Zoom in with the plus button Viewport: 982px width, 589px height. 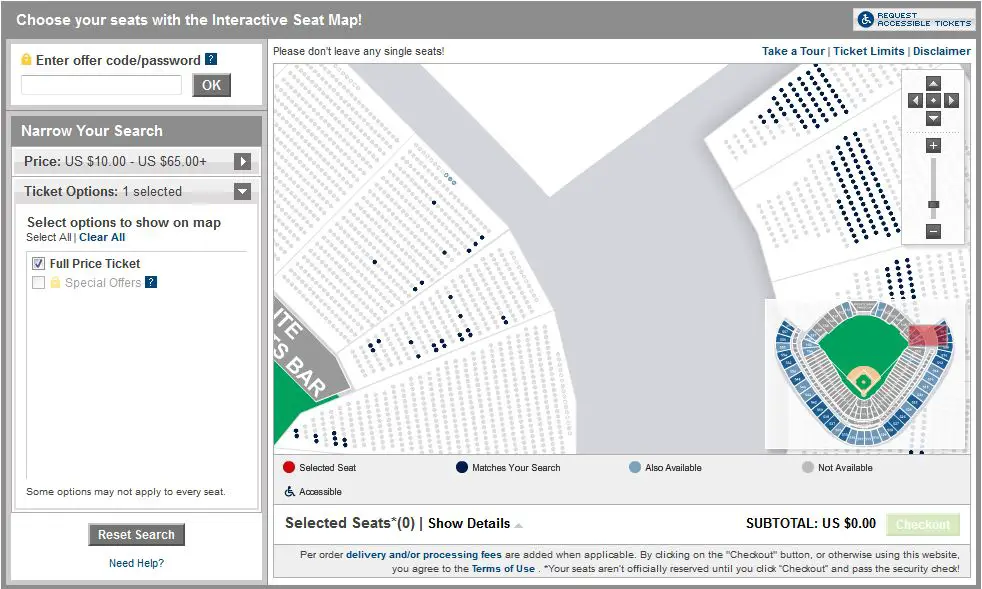933,146
